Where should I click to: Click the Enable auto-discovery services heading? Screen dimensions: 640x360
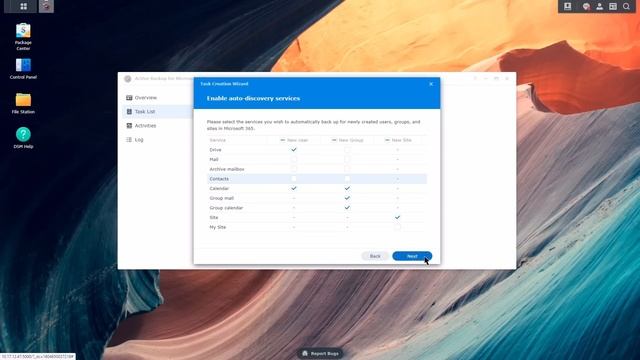[253, 98]
